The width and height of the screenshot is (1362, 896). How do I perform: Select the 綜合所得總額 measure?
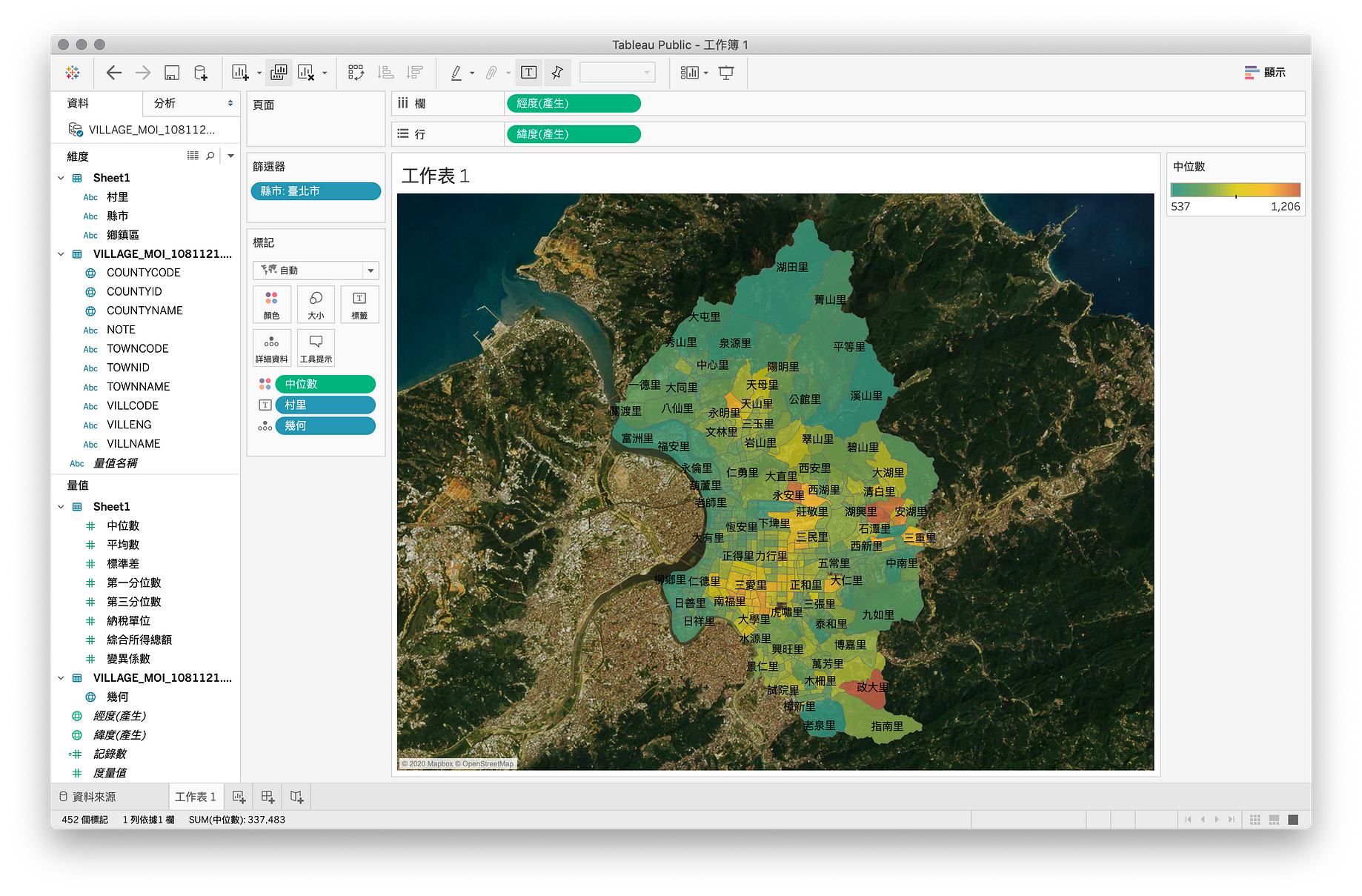(x=139, y=640)
